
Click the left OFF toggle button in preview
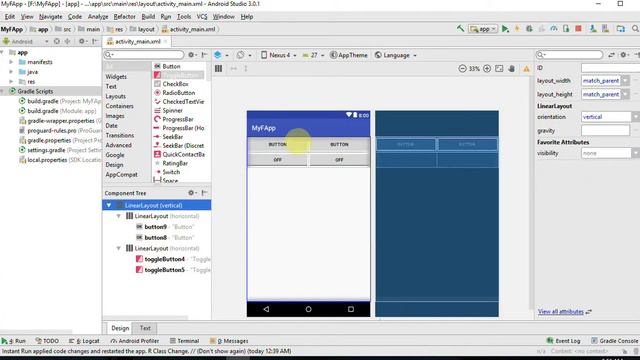[278, 160]
